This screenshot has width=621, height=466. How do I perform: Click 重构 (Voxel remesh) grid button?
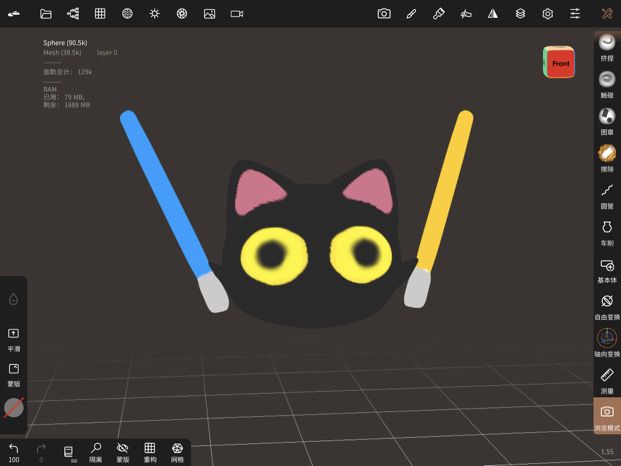coord(150,453)
